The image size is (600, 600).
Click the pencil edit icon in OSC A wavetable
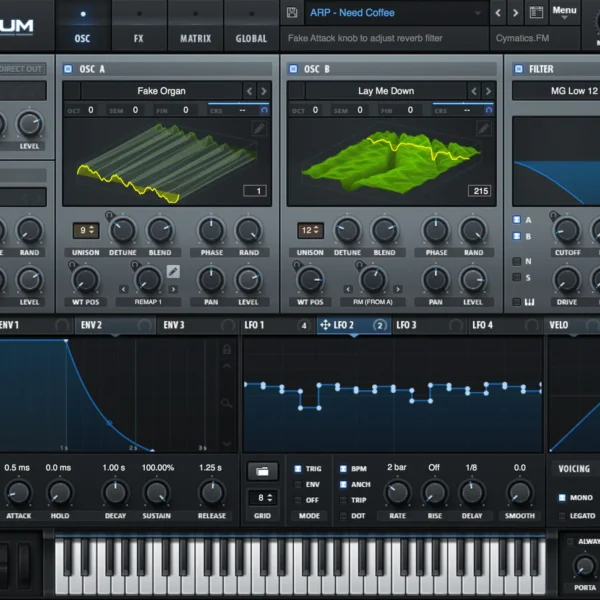click(x=260, y=129)
